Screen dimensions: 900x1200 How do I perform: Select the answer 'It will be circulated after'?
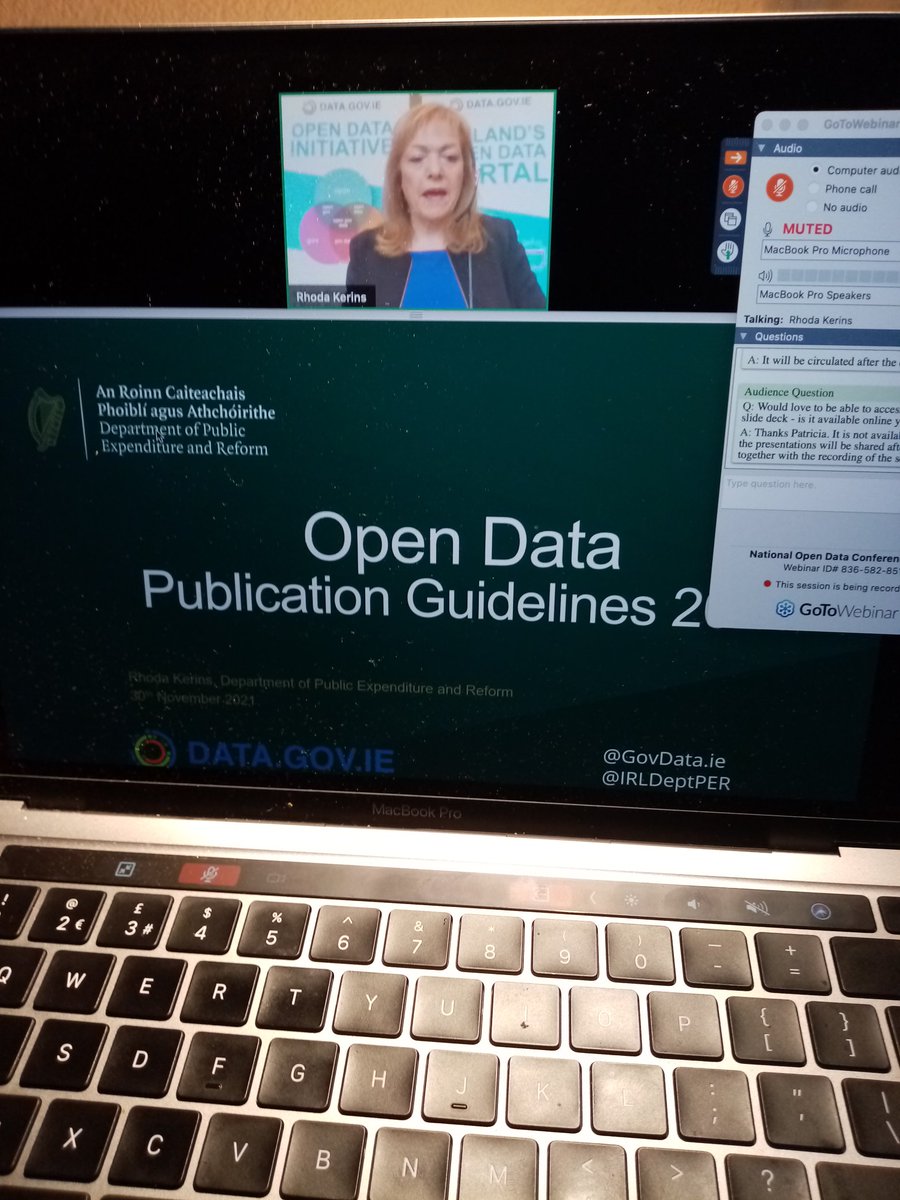(824, 362)
